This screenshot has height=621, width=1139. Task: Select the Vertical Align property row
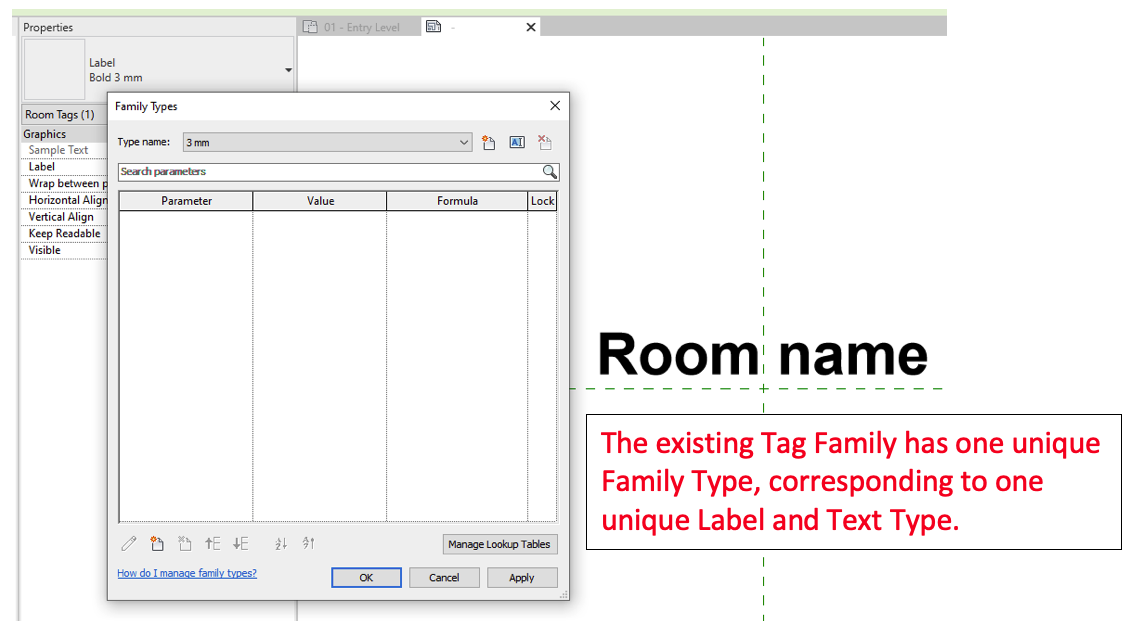coord(65,217)
